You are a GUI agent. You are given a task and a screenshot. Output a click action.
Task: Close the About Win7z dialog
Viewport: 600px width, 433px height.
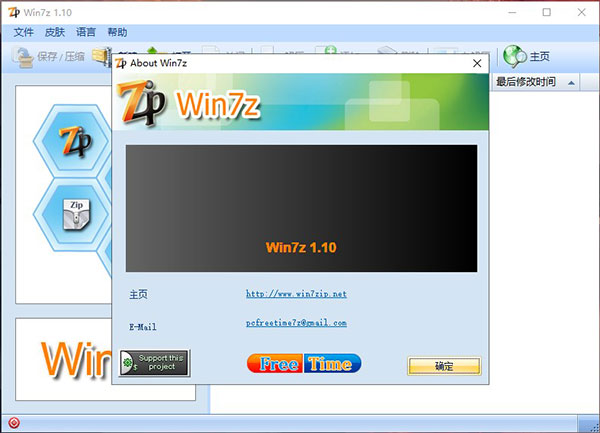(x=477, y=63)
